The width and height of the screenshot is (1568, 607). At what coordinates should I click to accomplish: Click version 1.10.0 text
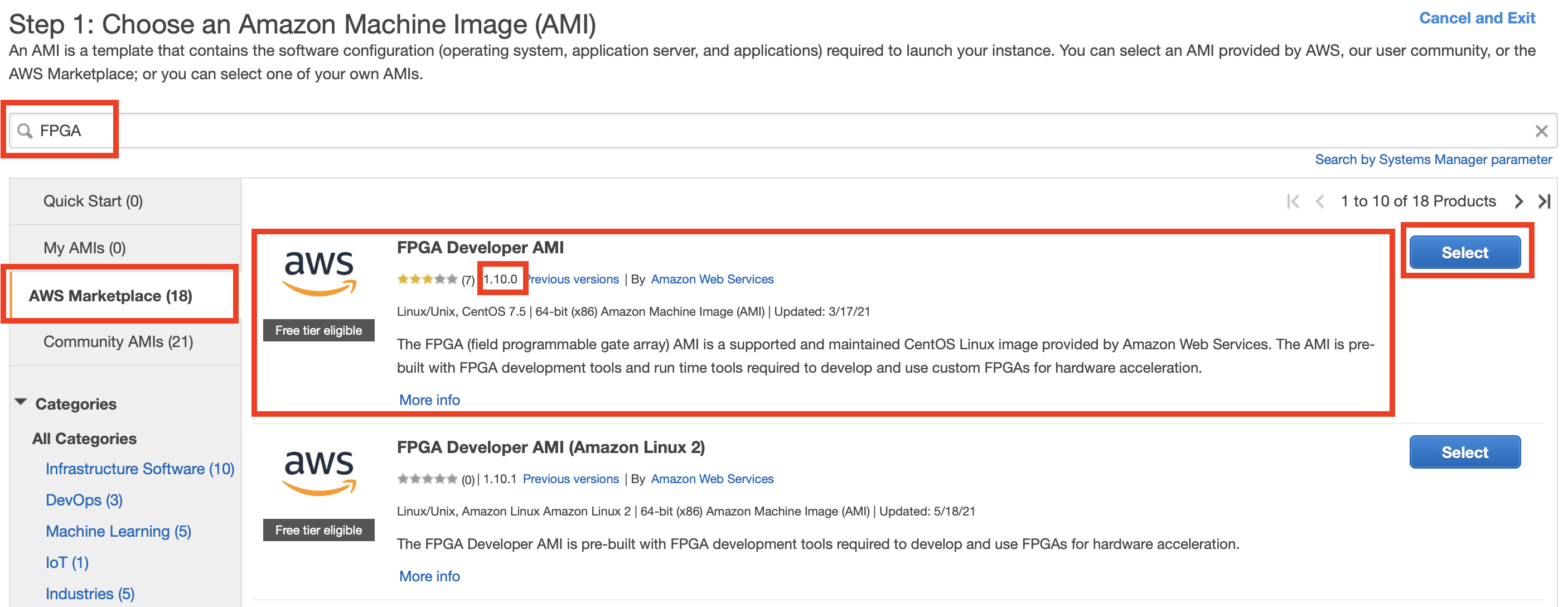[x=500, y=280]
